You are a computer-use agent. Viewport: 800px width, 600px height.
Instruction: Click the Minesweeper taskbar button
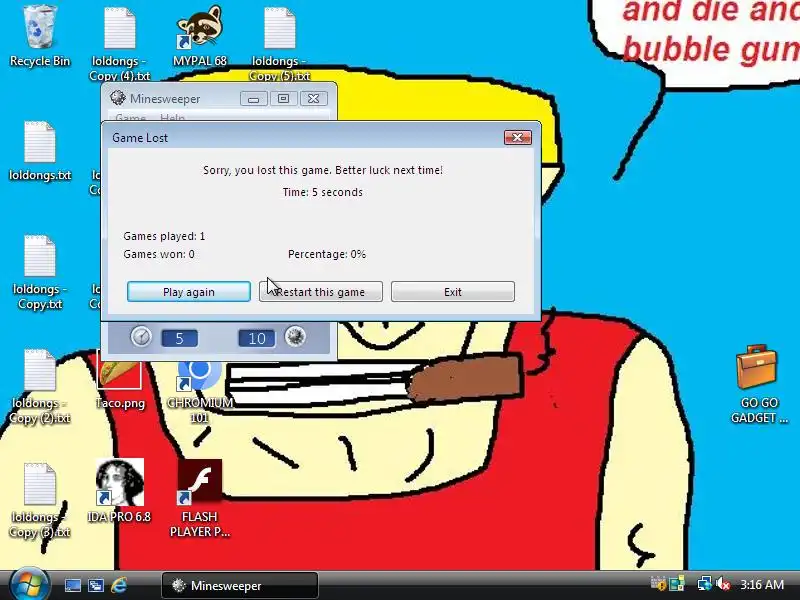coord(240,585)
